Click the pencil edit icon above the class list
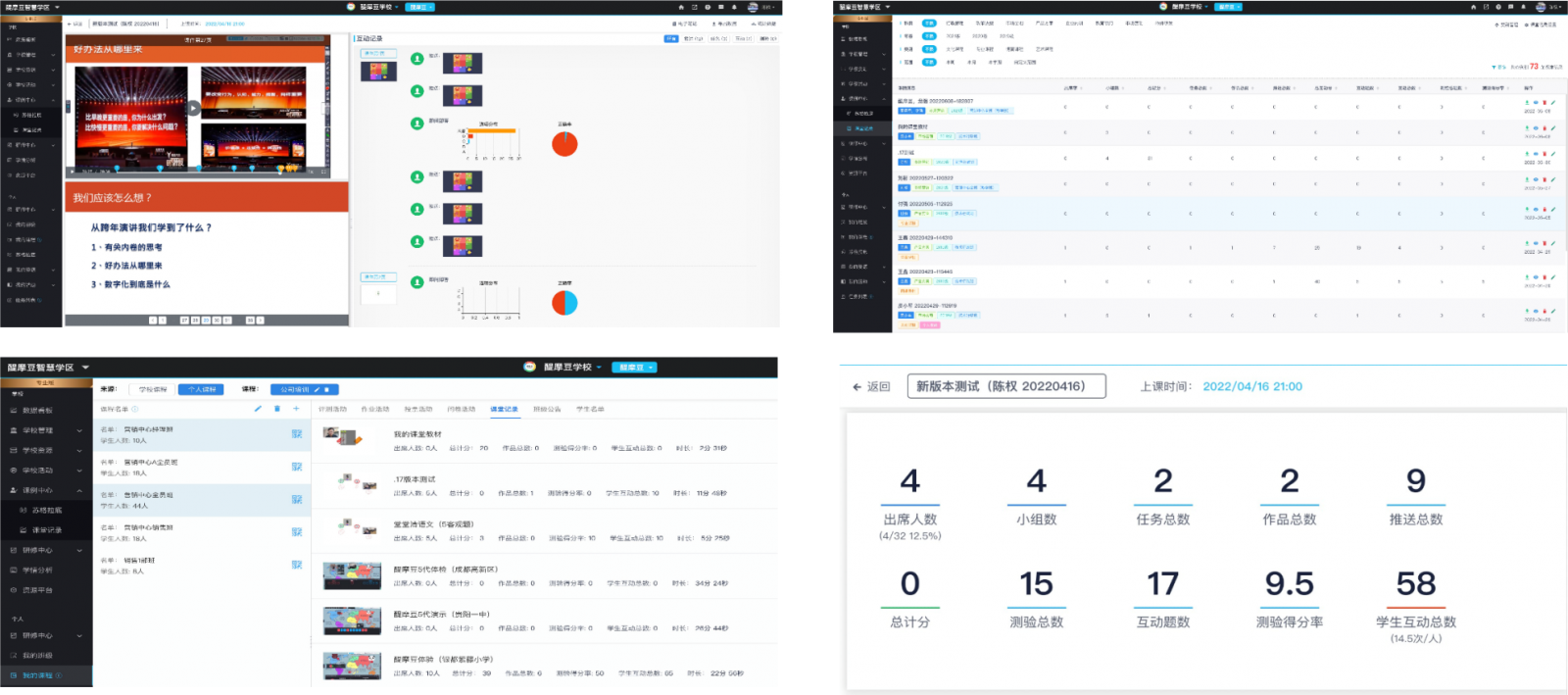 click(x=258, y=409)
